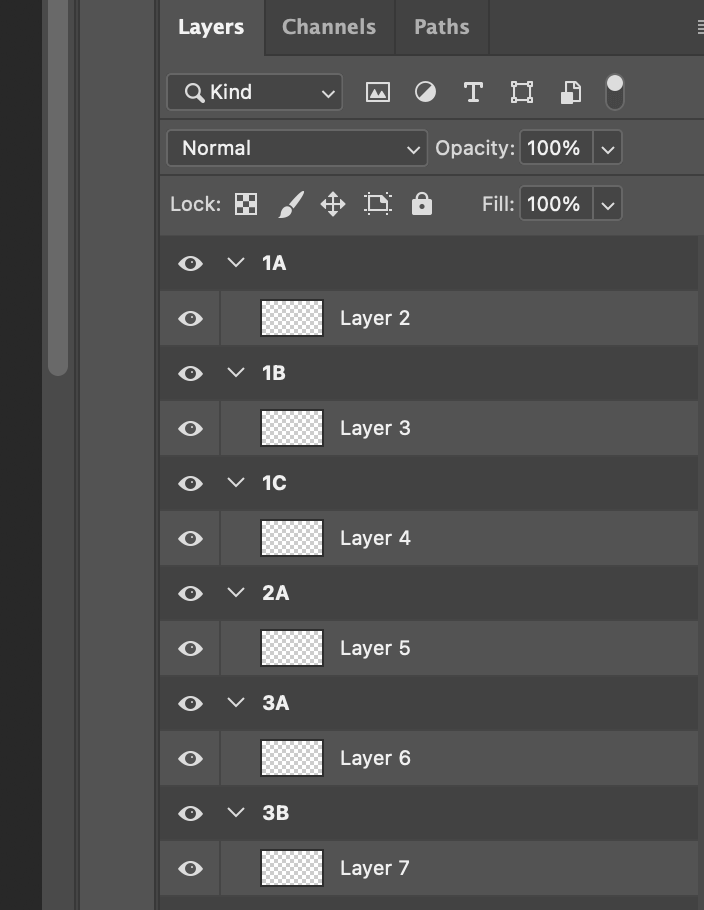
Task: Open the Kind filter dropdown
Action: [253, 92]
